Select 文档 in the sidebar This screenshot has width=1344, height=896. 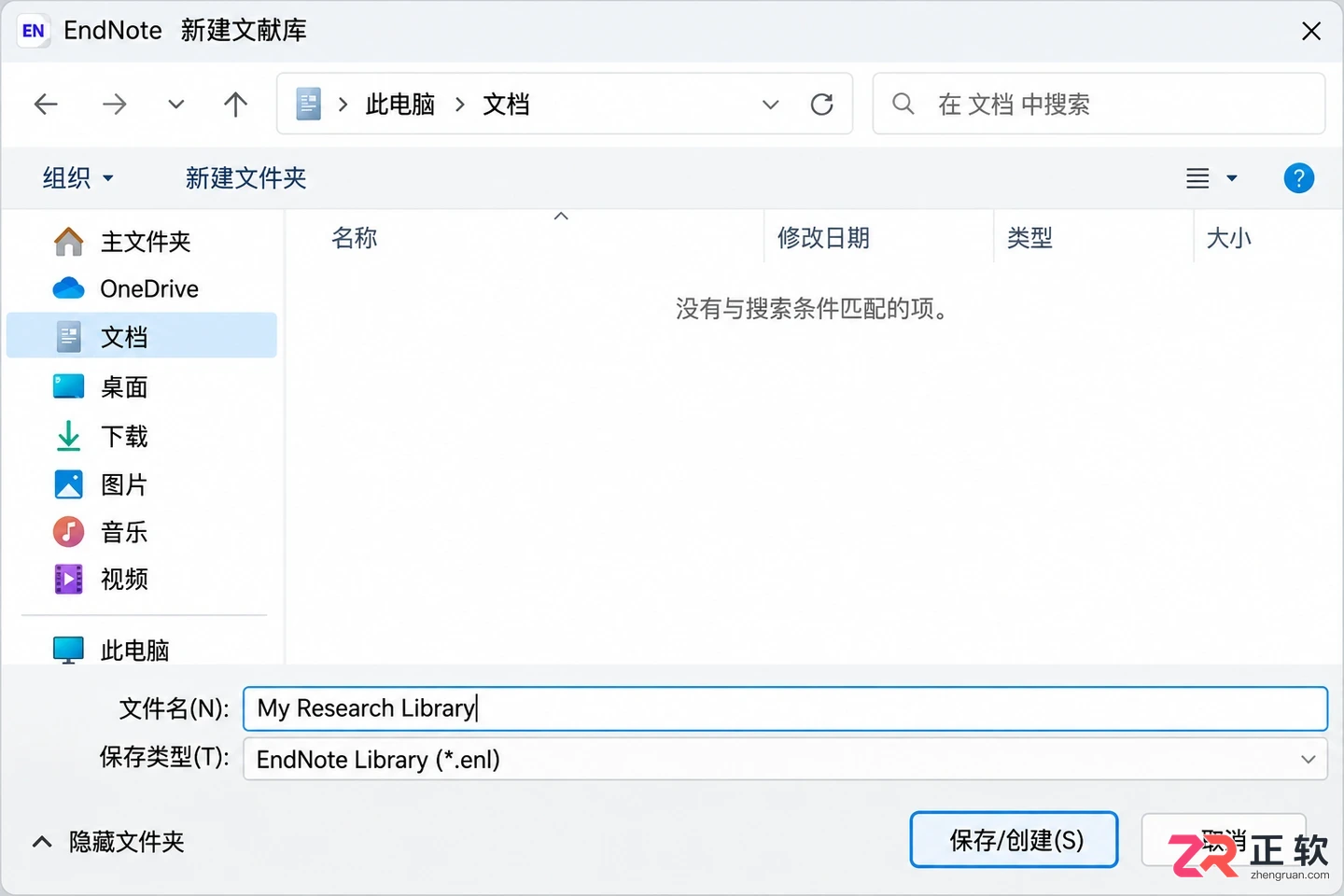click(142, 336)
